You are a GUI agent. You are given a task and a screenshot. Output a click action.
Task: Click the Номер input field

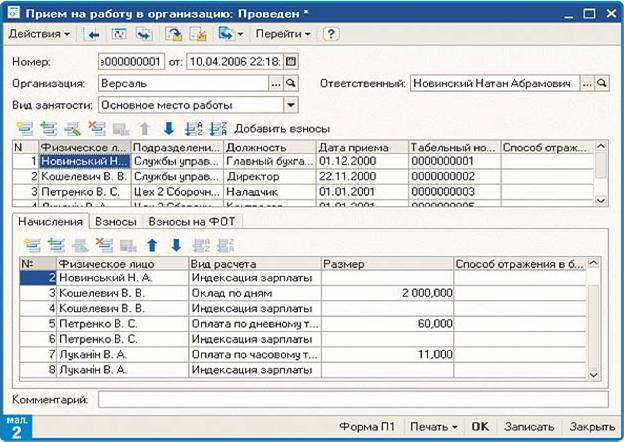(x=131, y=62)
